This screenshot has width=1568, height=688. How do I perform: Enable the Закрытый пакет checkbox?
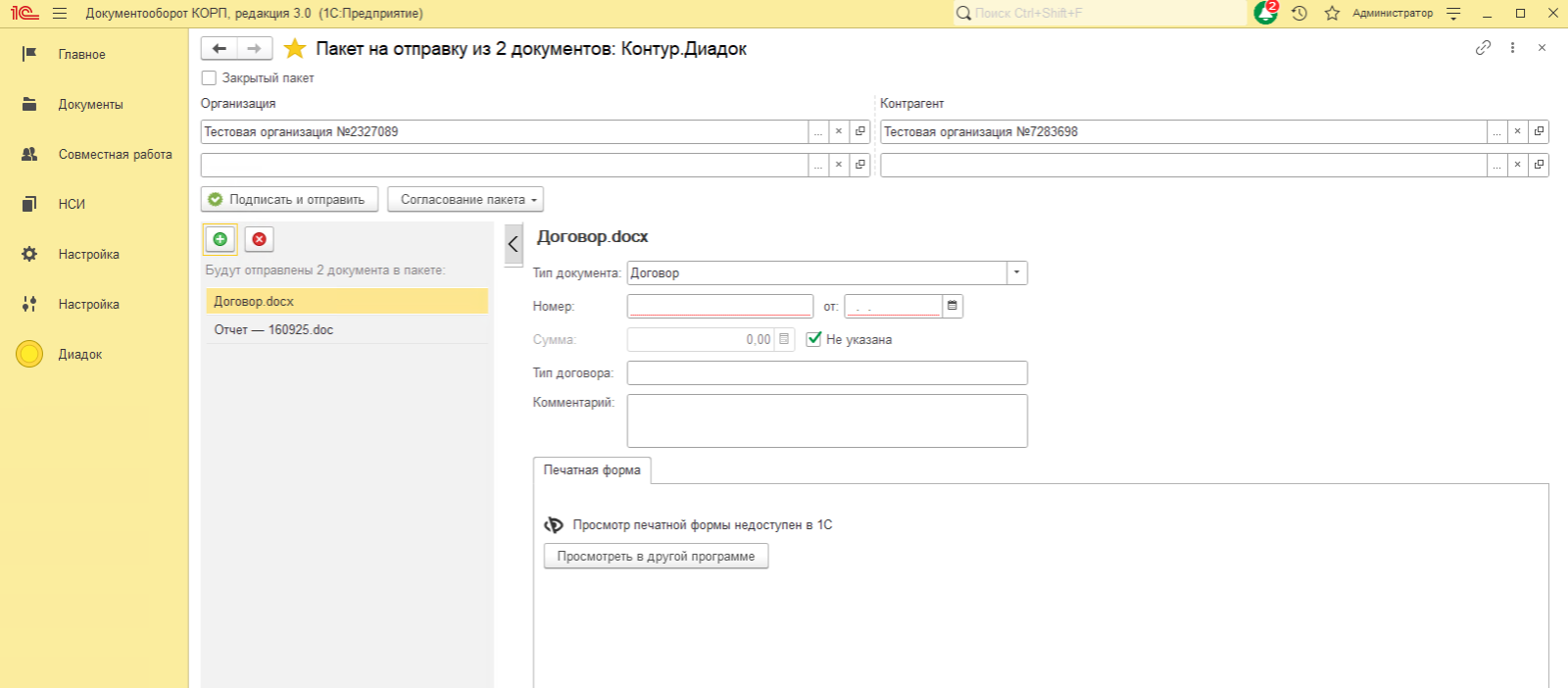tap(209, 77)
